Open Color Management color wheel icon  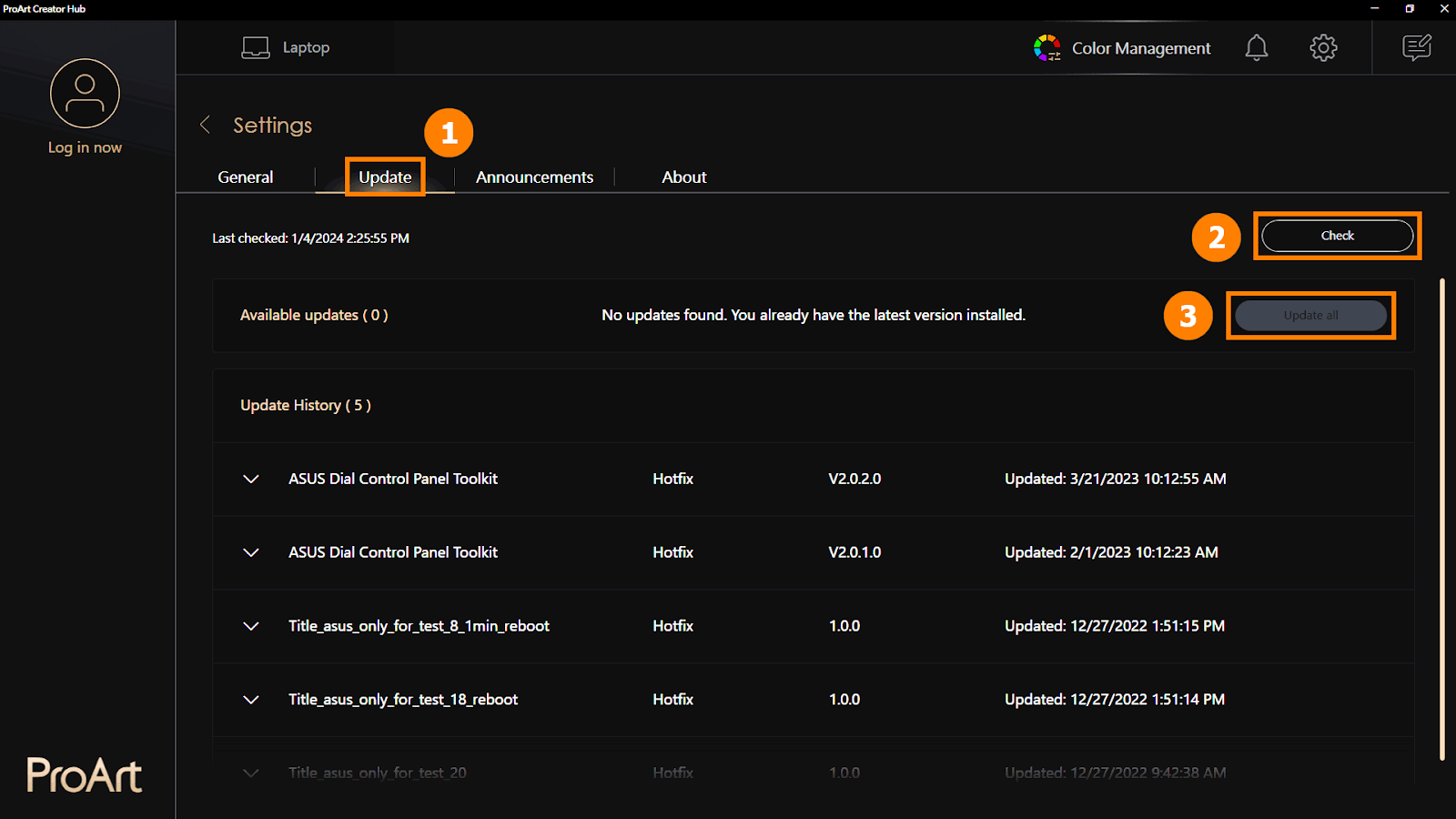tap(1047, 47)
